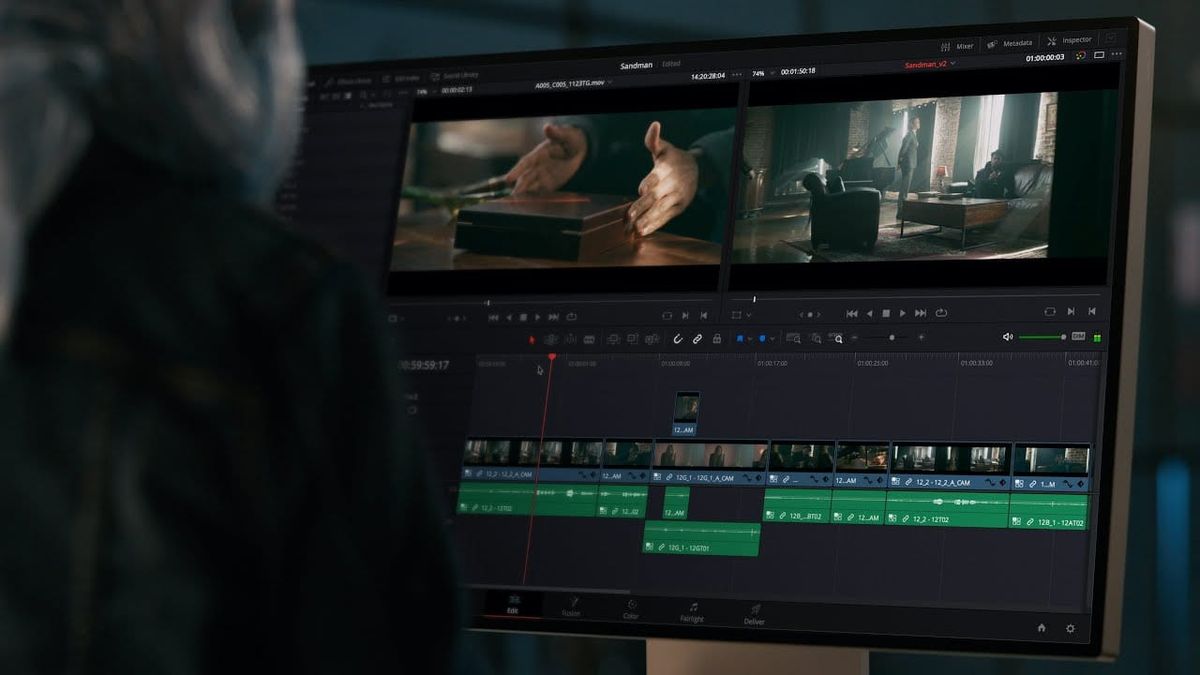This screenshot has height=675, width=1200.
Task: Toggle loop playback in source viewer
Action: coord(571,317)
